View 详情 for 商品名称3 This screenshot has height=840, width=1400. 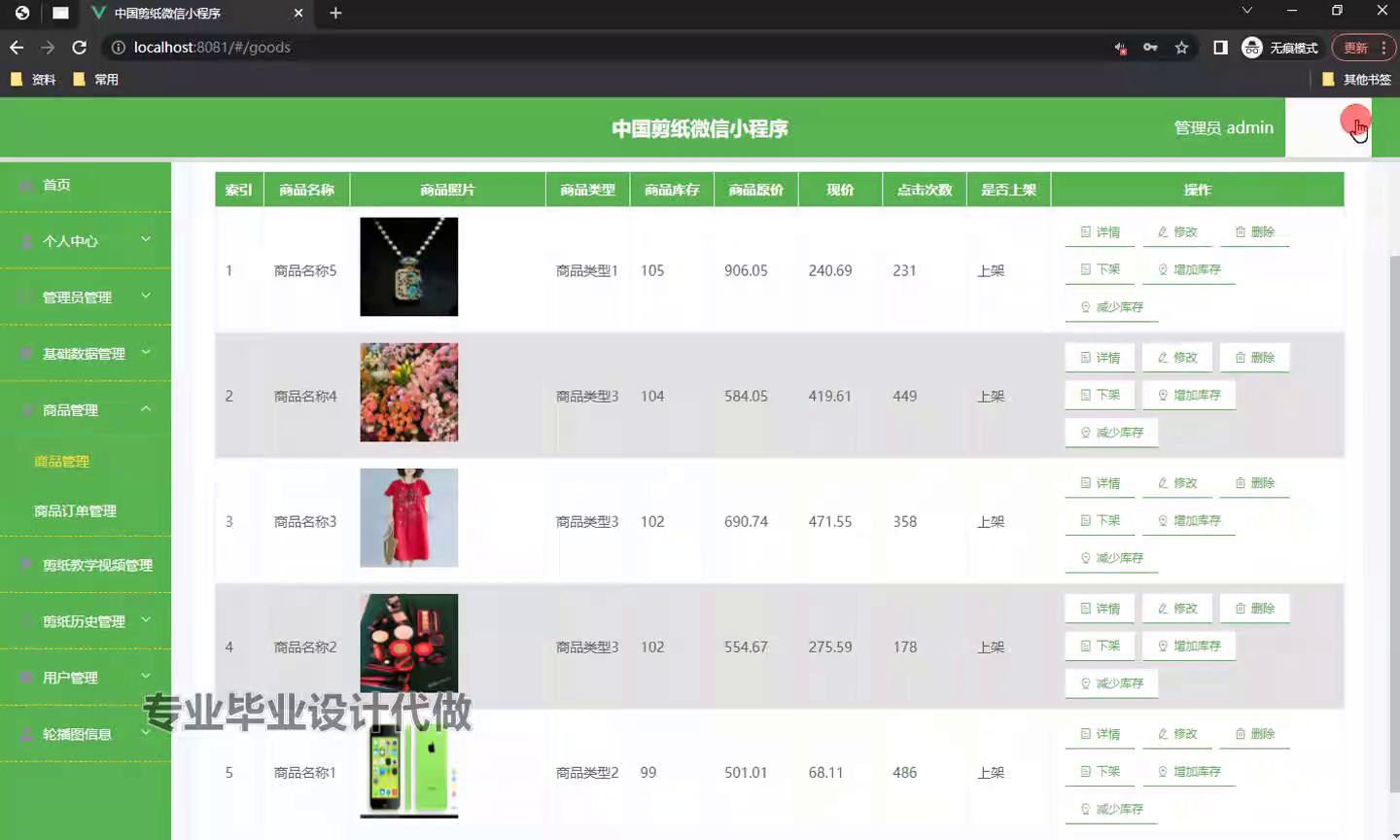[1100, 483]
